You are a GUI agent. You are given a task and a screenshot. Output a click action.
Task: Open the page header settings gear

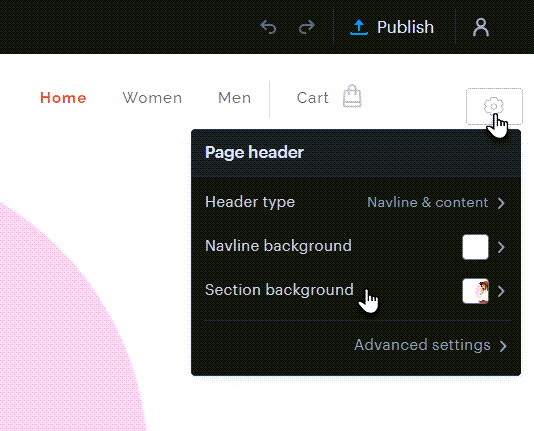[x=494, y=106]
